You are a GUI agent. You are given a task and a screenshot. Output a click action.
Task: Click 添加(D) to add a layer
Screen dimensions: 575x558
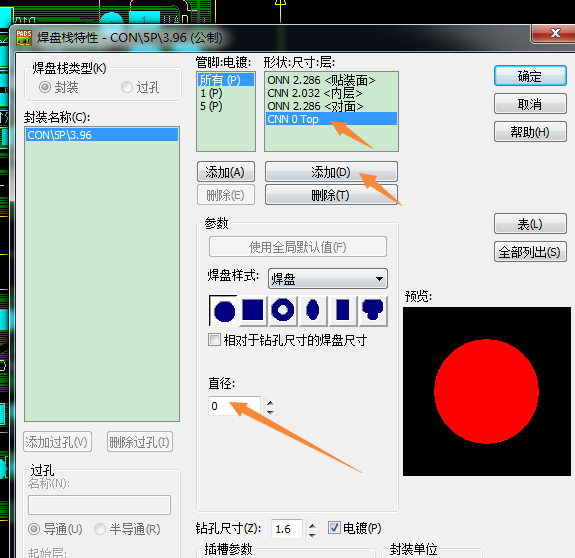click(331, 172)
